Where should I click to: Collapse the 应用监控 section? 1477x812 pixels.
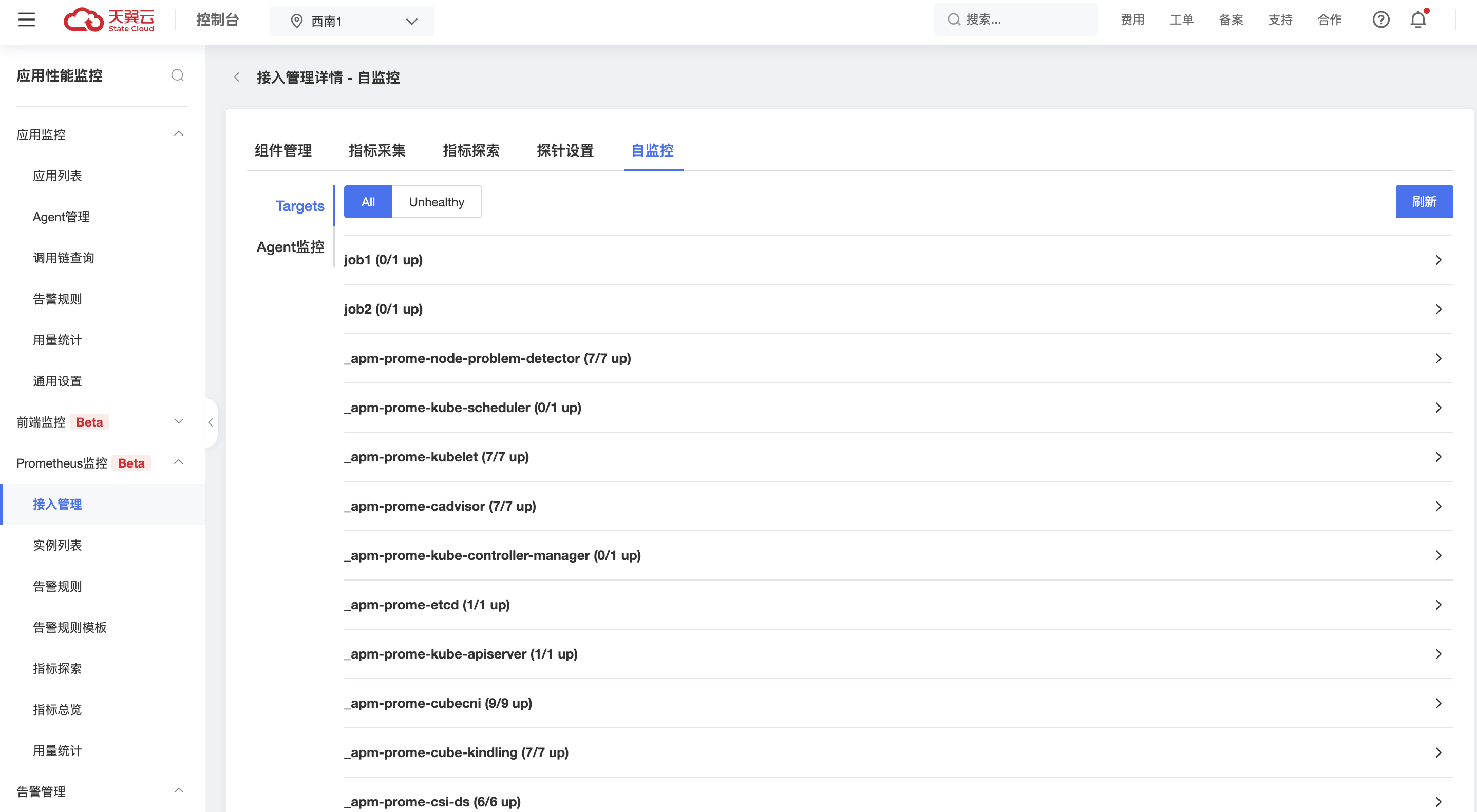[179, 134]
